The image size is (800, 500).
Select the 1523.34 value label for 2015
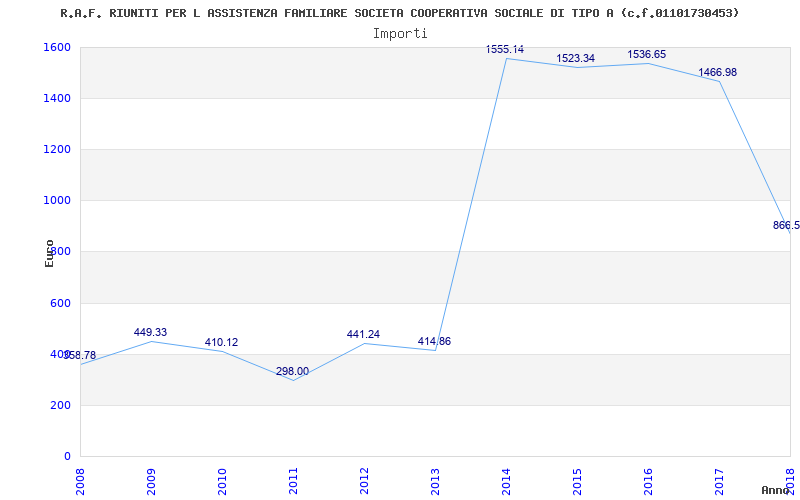click(576, 59)
